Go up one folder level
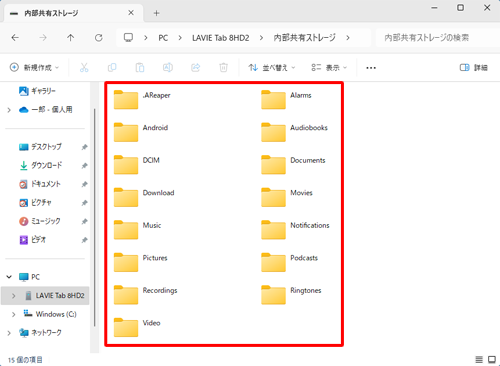This screenshot has height=366, width=500. tap(70, 38)
